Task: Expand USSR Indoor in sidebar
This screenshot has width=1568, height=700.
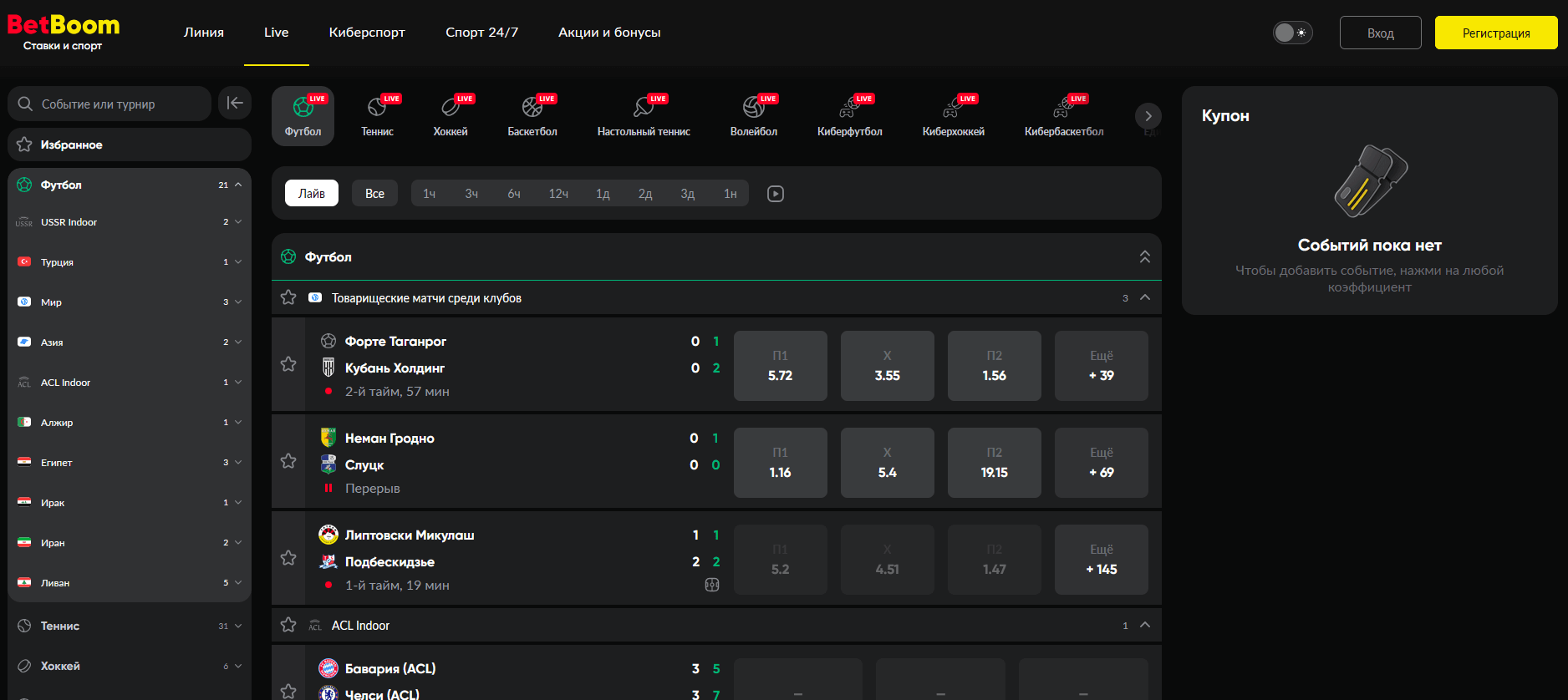Action: click(x=238, y=221)
